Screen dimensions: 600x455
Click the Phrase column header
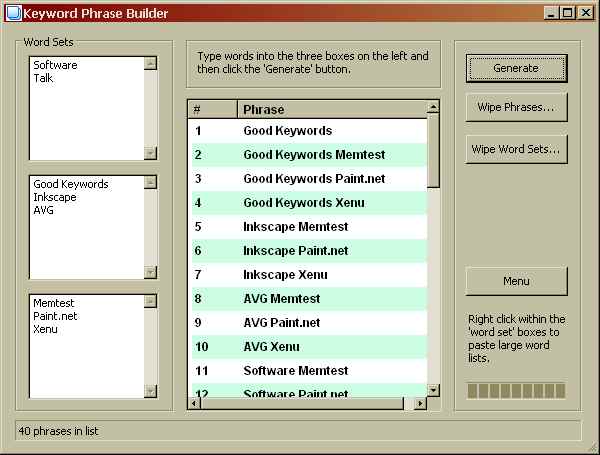coord(332,110)
